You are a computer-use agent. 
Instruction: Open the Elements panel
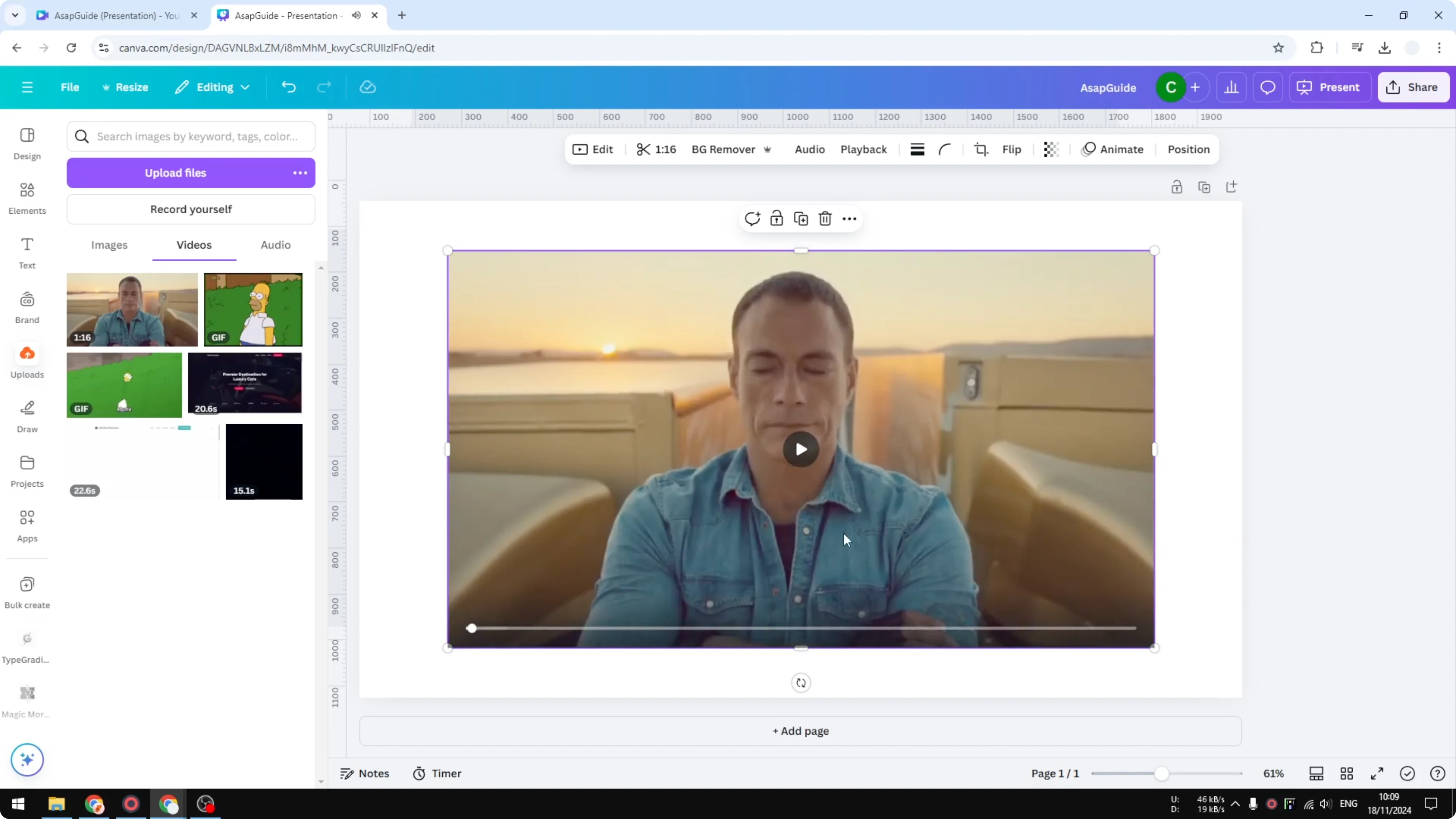[27, 198]
